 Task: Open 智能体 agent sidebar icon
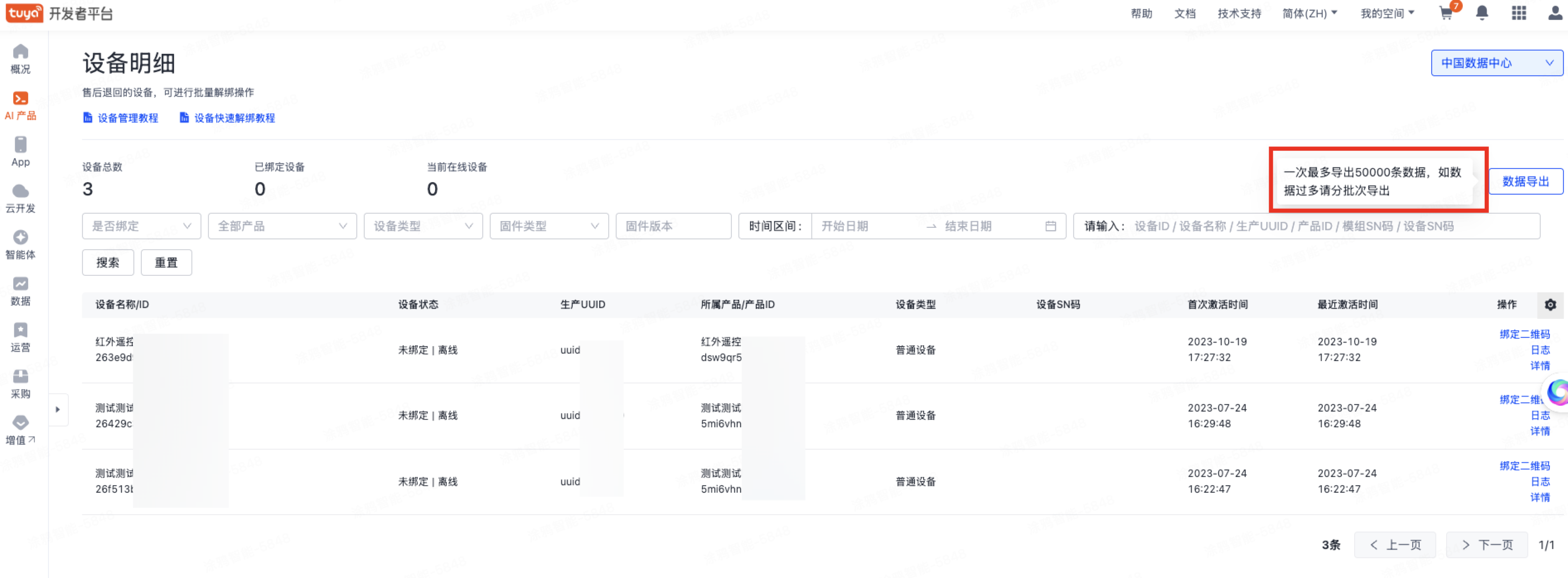coord(20,245)
